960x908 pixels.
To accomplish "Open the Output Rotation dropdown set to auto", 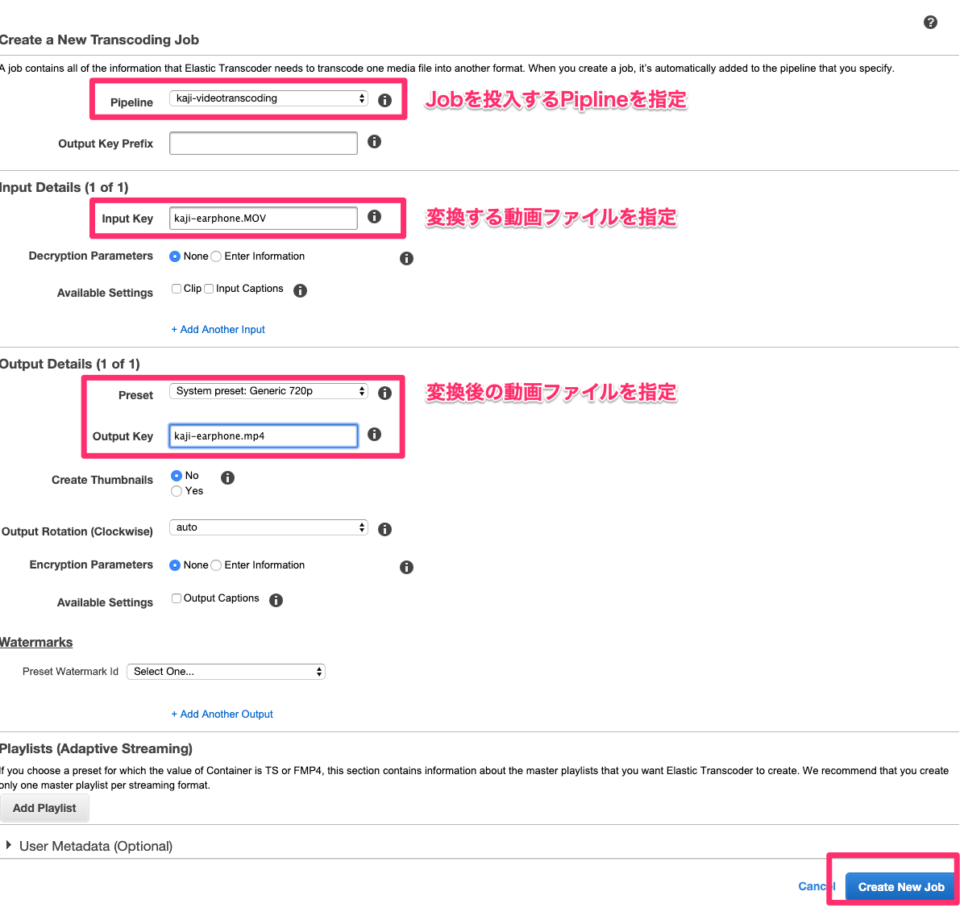I will tap(268, 527).
